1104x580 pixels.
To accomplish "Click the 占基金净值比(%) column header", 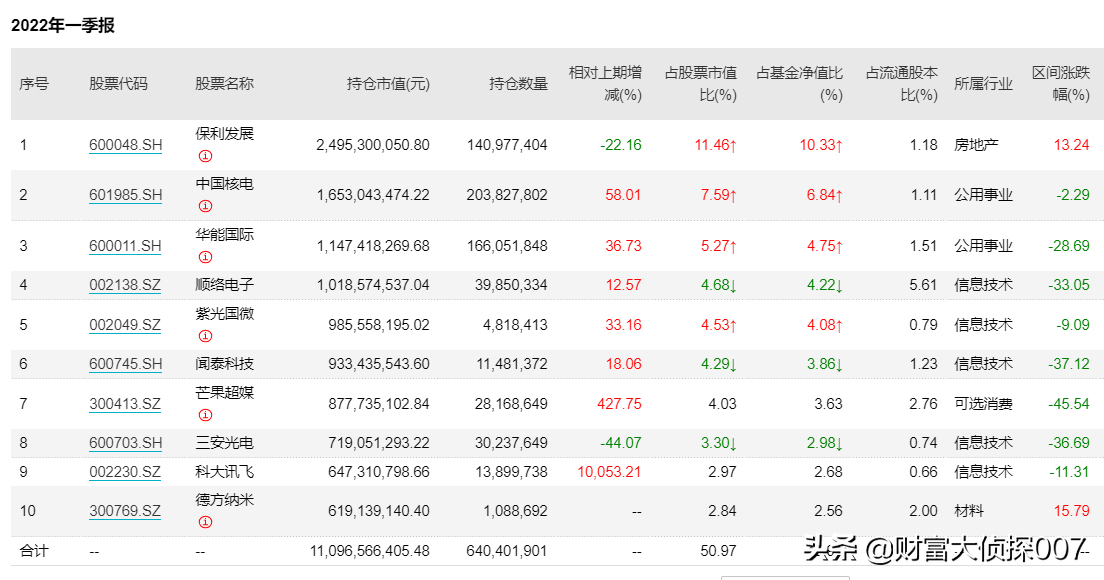I will 799,84.
